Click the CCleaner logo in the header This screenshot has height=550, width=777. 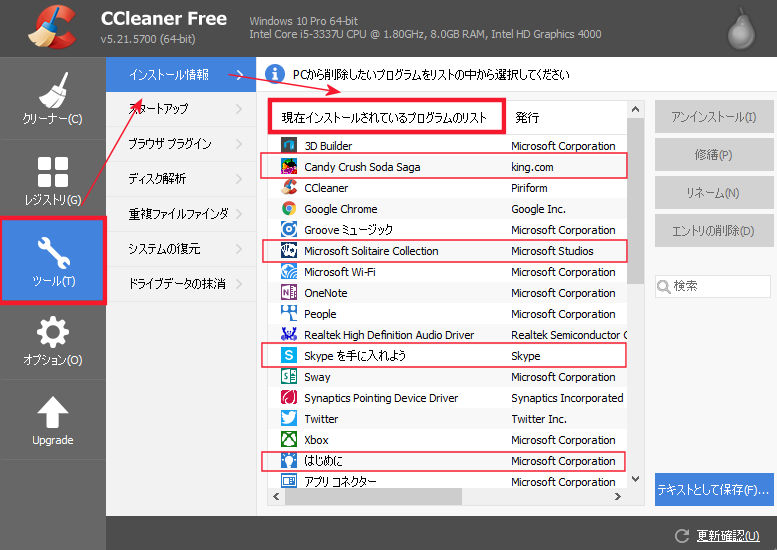click(52, 27)
